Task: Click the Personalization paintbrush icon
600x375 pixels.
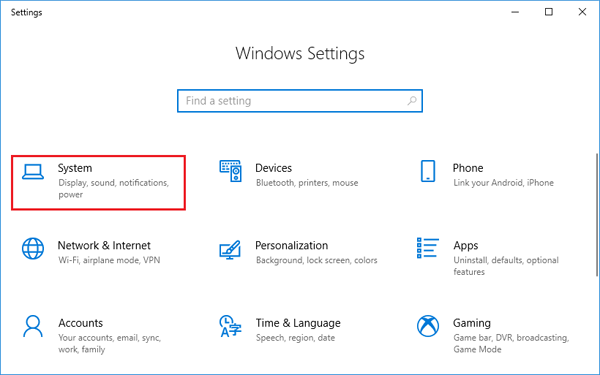Action: 230,250
